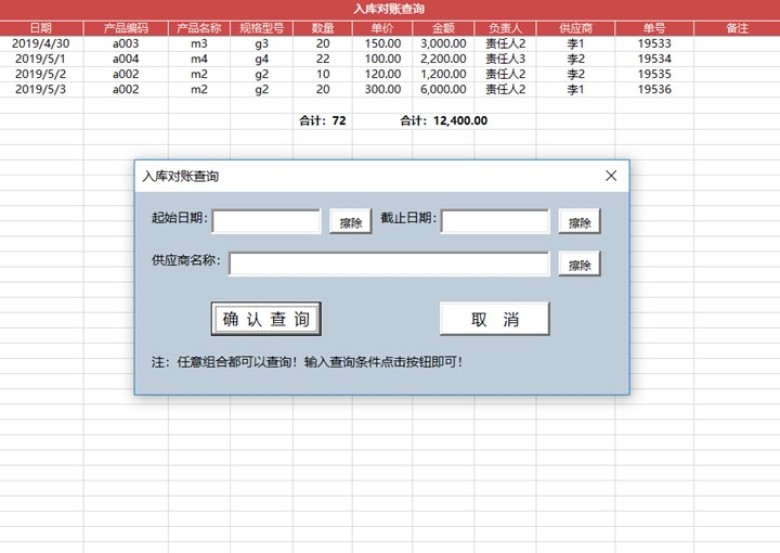Click the 取消 button
This screenshot has width=780, height=553.
[x=494, y=318]
